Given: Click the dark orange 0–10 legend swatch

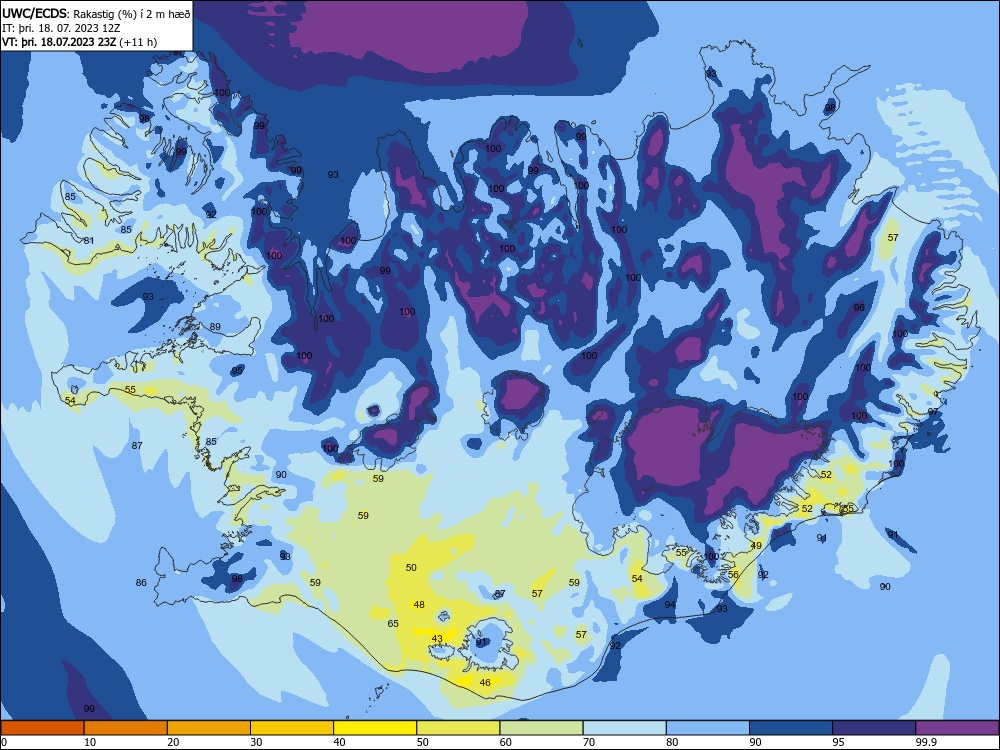Looking at the screenshot, I should (42, 728).
